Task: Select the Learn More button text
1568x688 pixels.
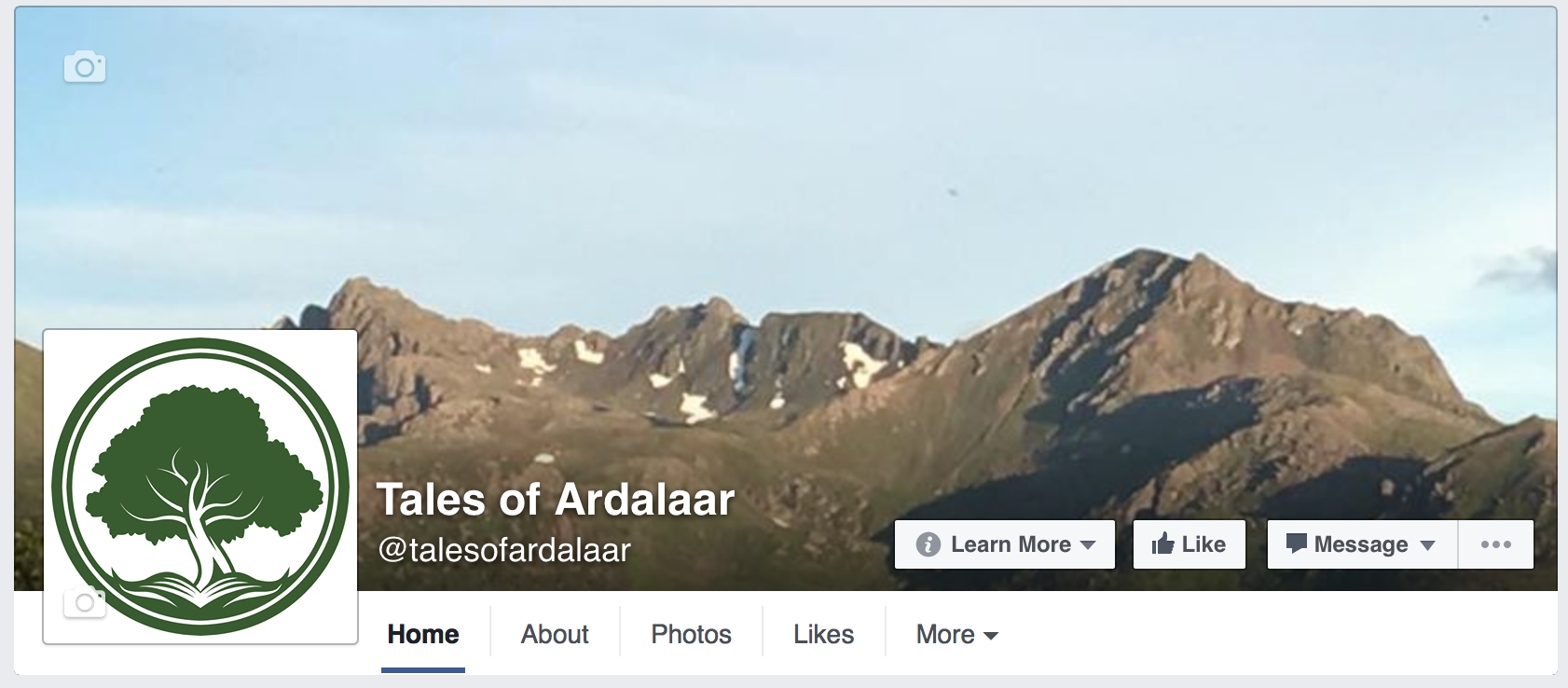Action: [1011, 544]
